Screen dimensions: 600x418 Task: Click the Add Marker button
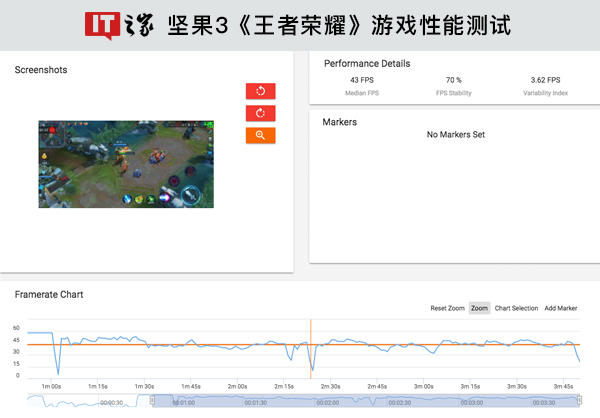coord(561,308)
